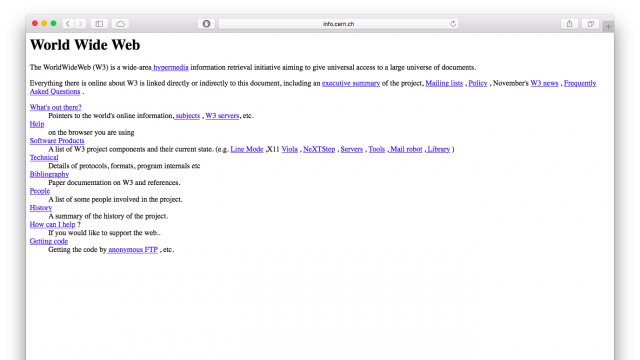Click text 'Paper documentation on W3 and references.'

pyautogui.click(x=114, y=183)
